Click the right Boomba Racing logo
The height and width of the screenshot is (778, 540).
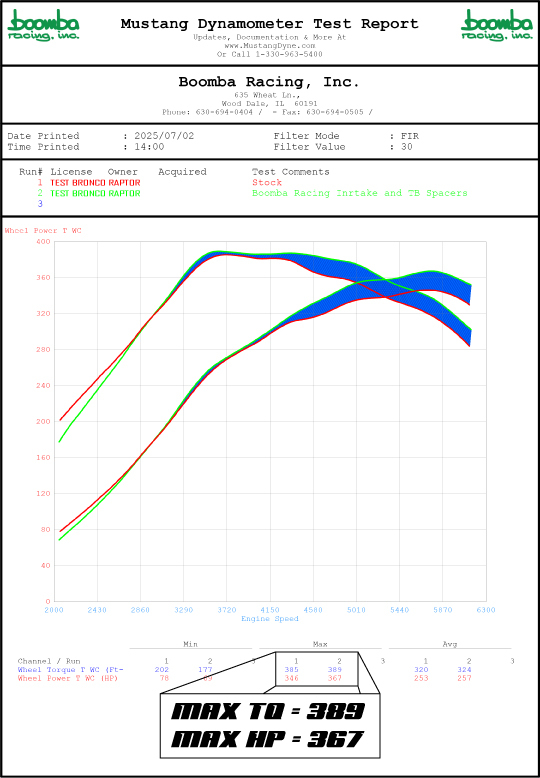(497, 26)
